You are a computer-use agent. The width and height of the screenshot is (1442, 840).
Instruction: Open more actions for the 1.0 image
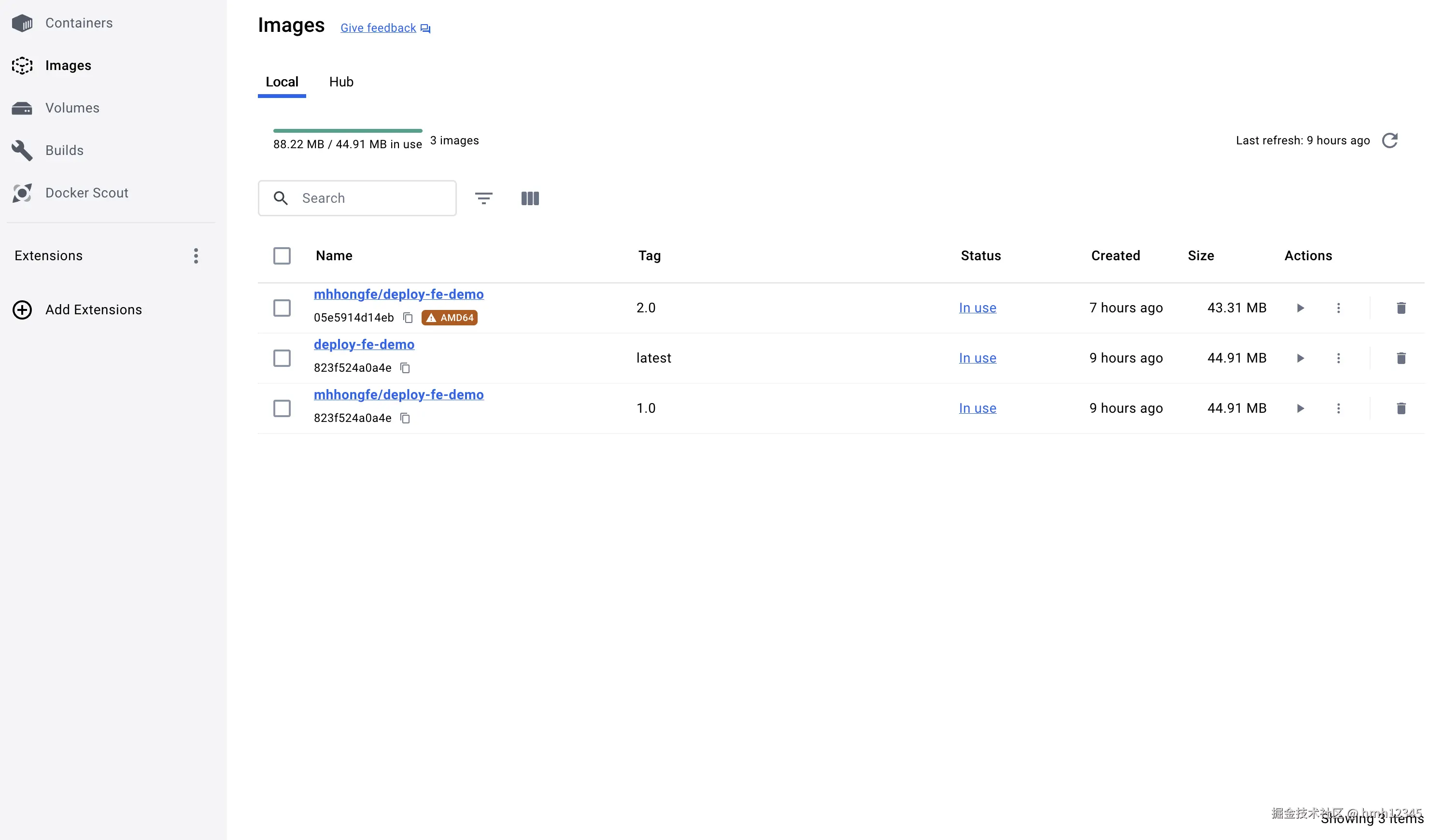point(1338,408)
